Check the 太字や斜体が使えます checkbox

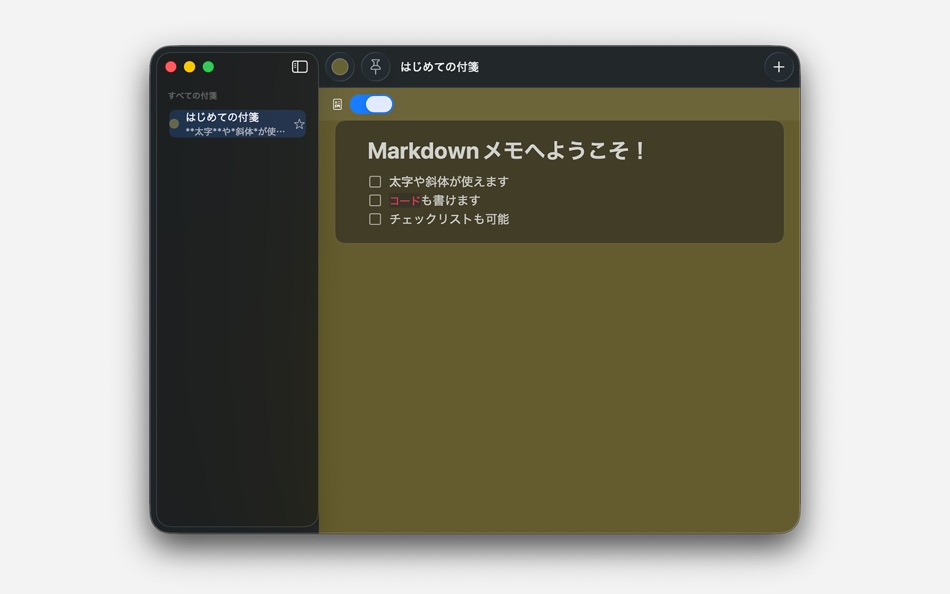point(375,181)
